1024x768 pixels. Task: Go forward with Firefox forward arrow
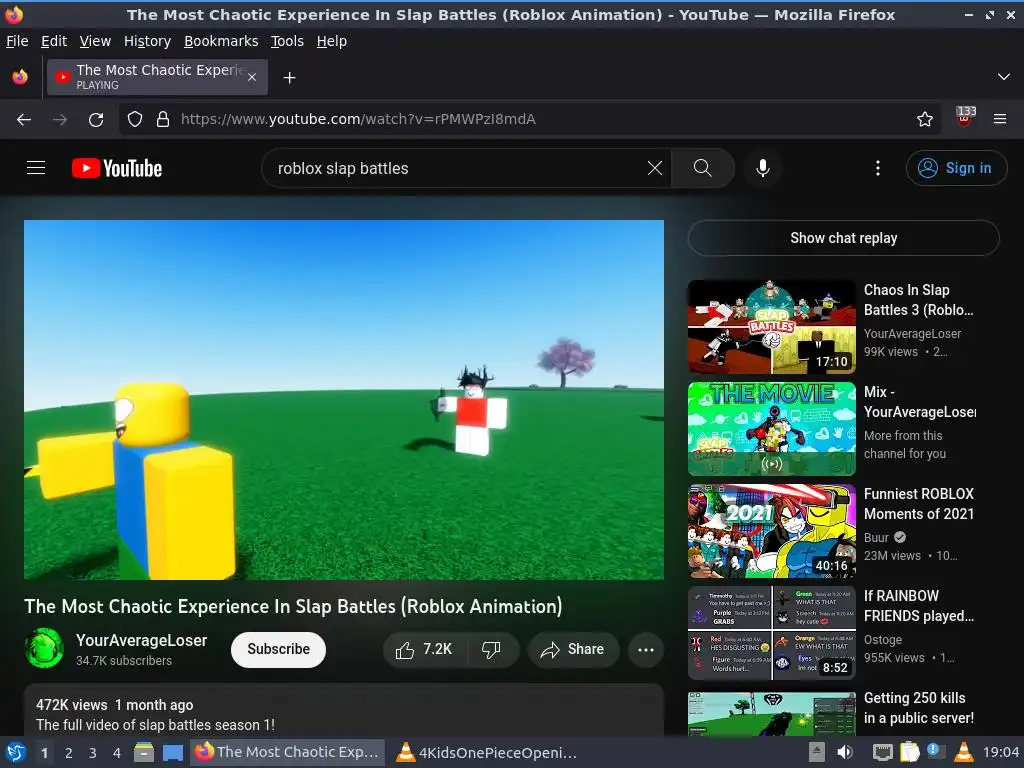tap(60, 119)
